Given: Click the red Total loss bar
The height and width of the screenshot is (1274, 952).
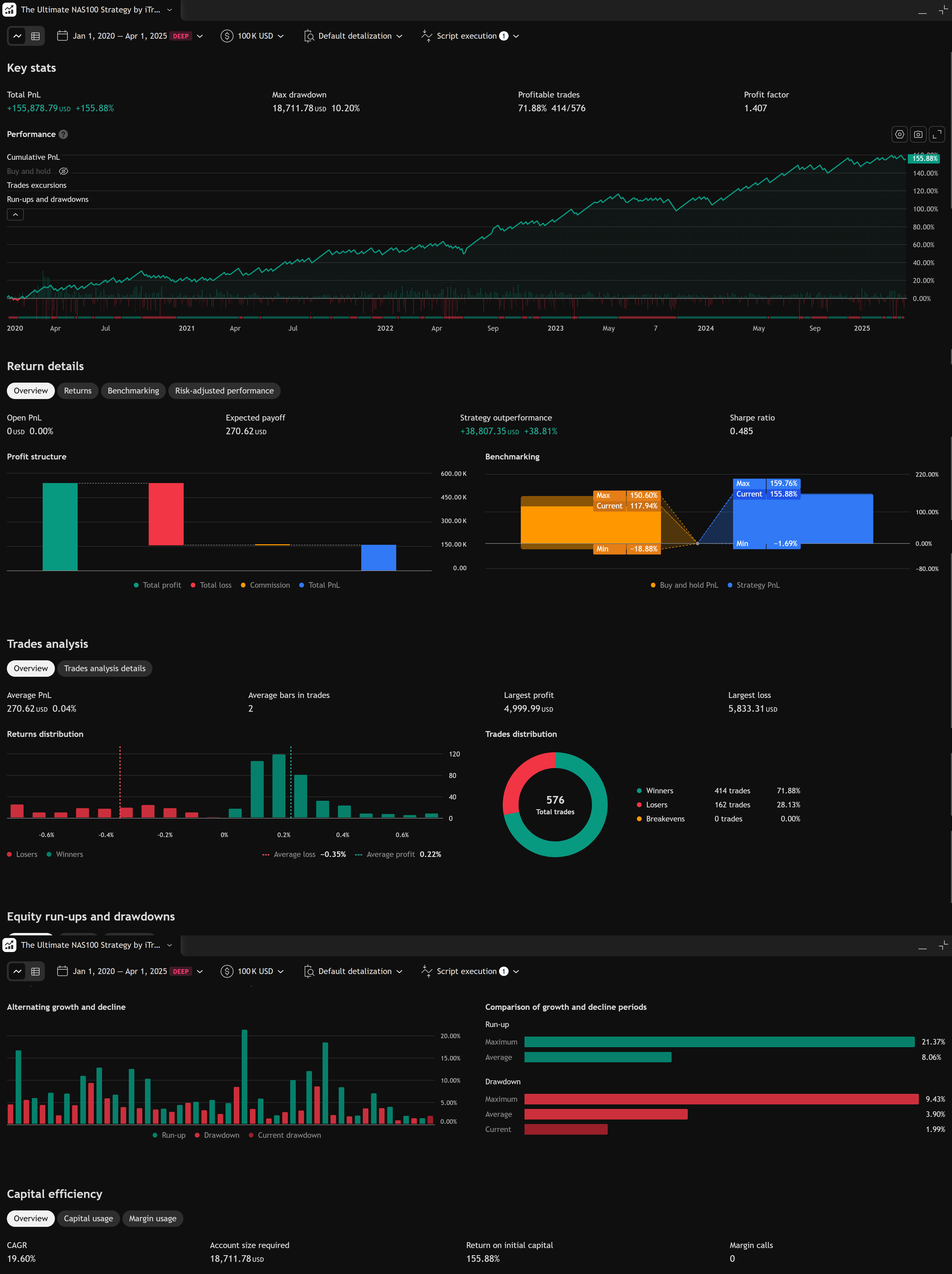Looking at the screenshot, I should [166, 514].
